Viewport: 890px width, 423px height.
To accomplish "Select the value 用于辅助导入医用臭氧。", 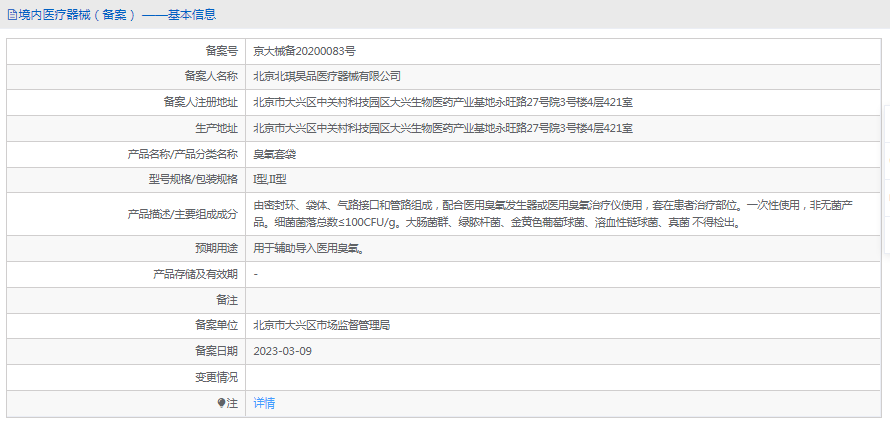I will (x=309, y=248).
